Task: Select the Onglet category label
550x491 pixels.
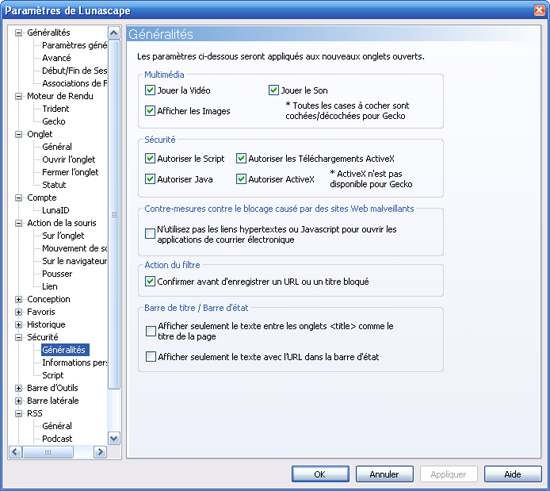Action: click(40, 134)
